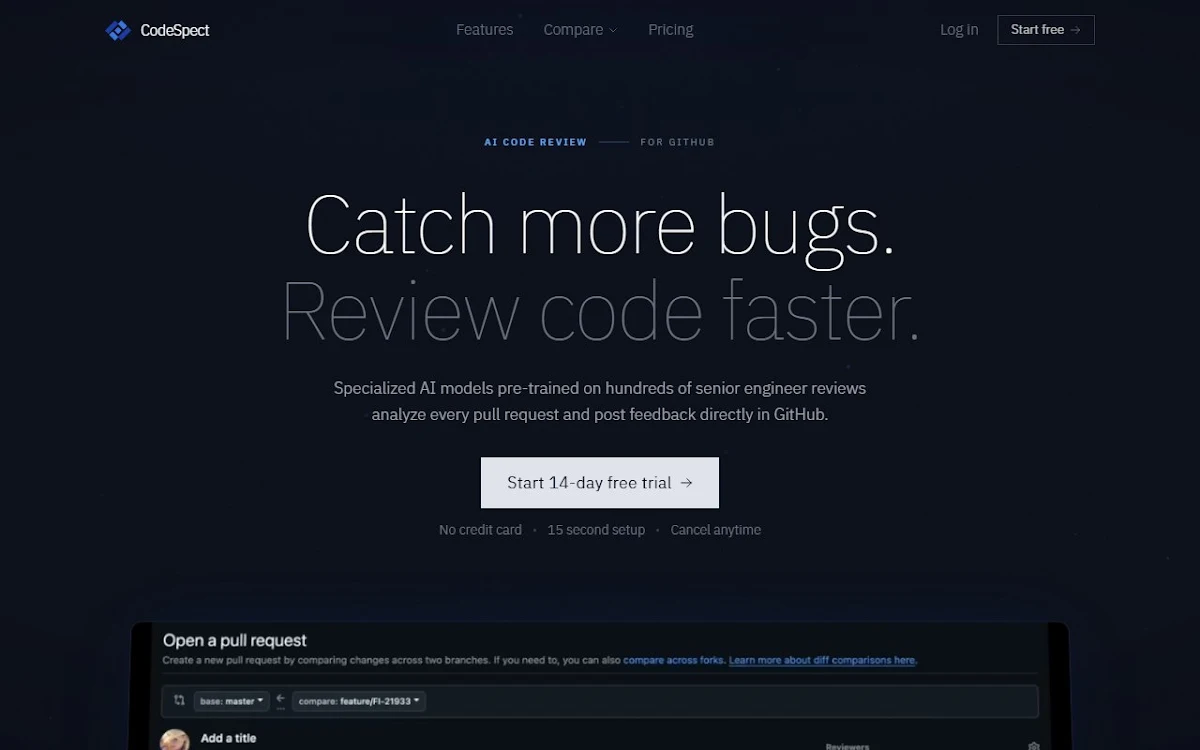Click the AI CODE REVIEW label
The height and width of the screenshot is (750, 1200).
(x=535, y=142)
